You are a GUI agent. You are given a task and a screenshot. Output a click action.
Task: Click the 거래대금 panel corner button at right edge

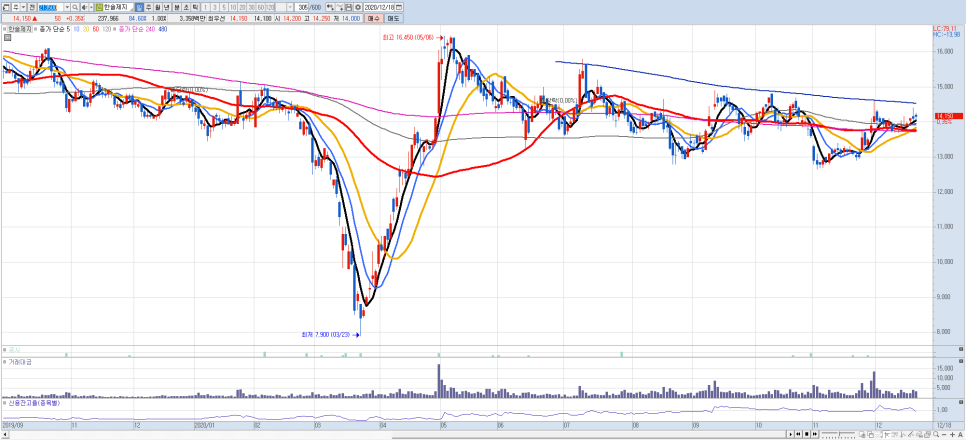[962, 361]
